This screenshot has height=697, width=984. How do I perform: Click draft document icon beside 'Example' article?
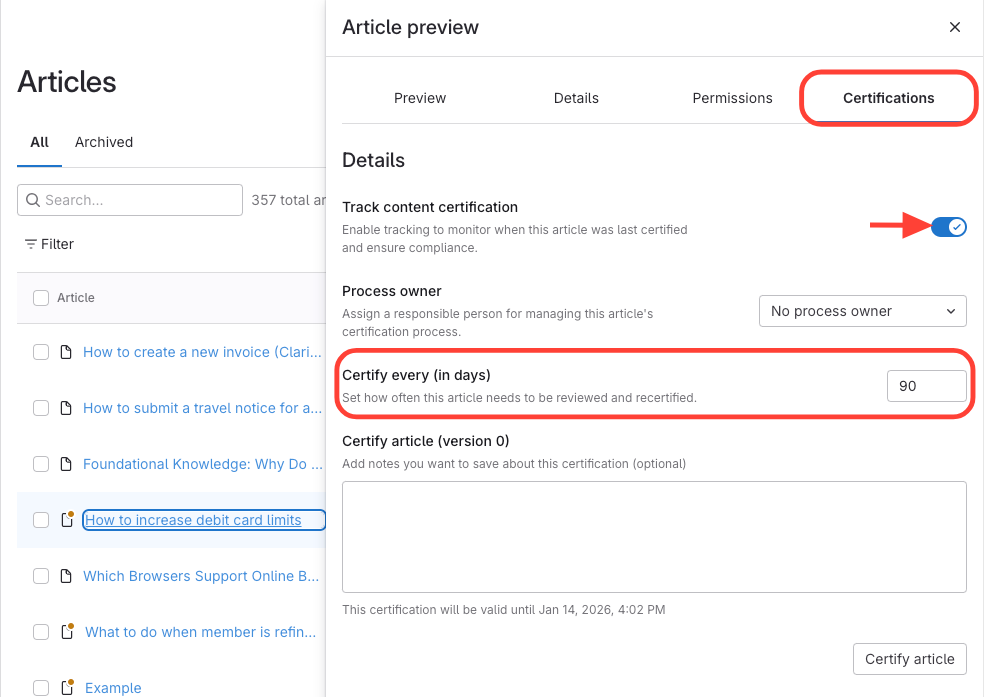coord(67,688)
